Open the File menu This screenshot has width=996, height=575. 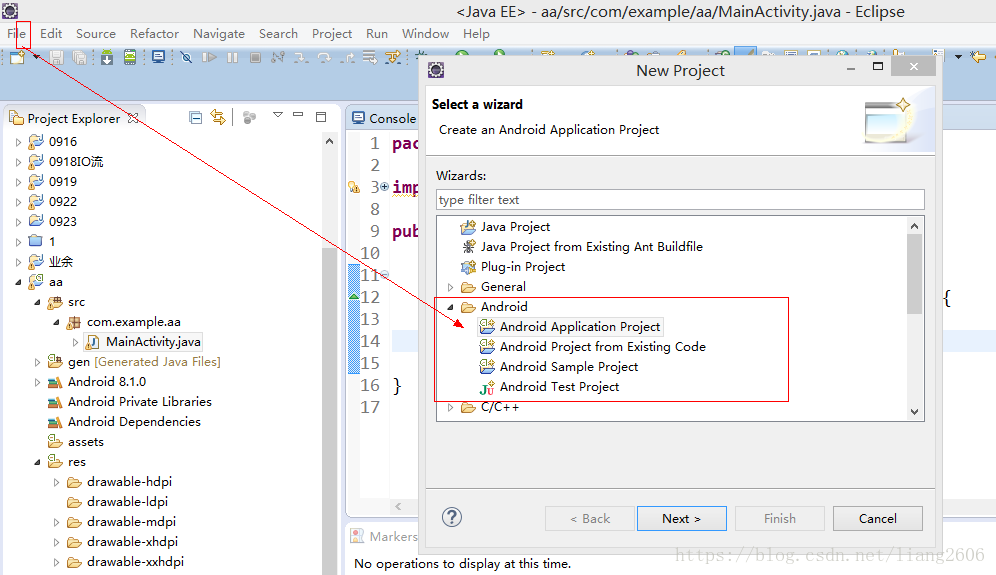click(17, 34)
